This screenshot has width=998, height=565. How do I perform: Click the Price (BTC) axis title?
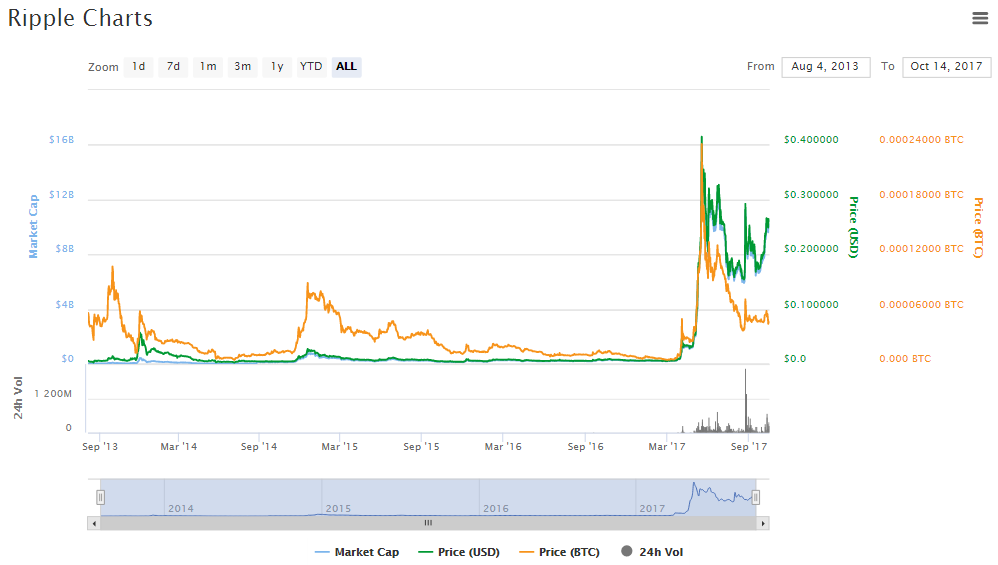(978, 228)
